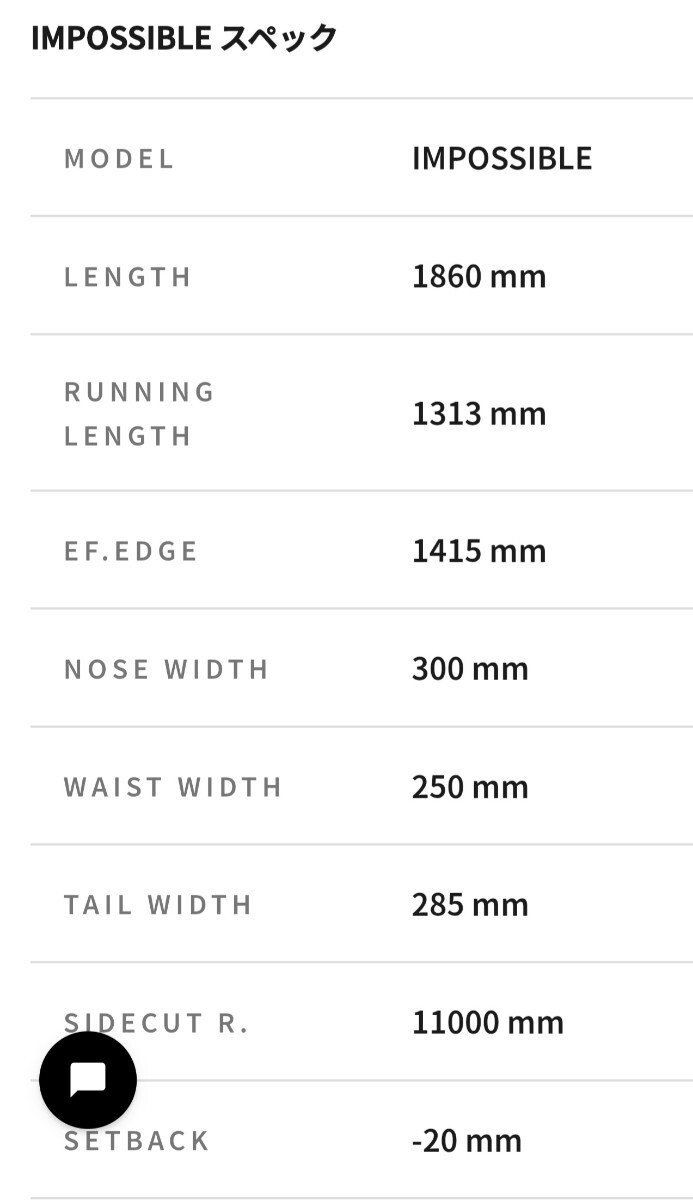
Task: Select the 1415 mm effective edge value
Action: click(479, 551)
